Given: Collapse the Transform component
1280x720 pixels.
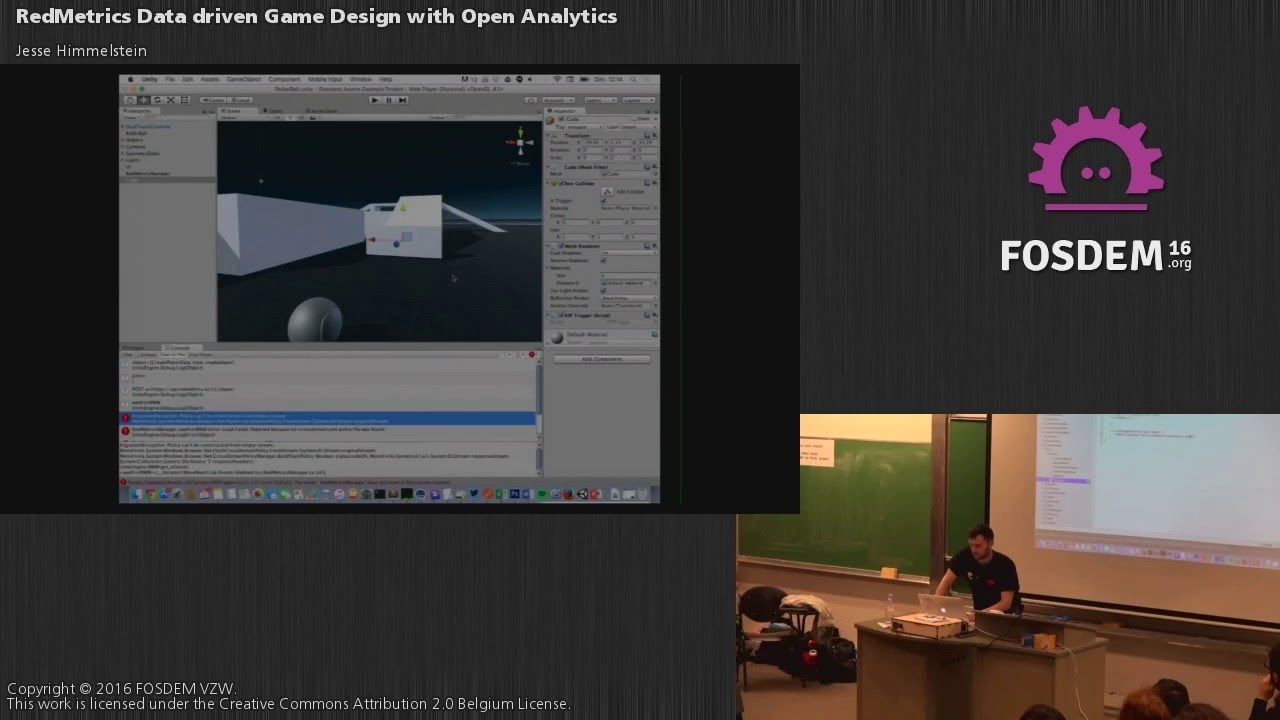Looking at the screenshot, I should (548, 136).
